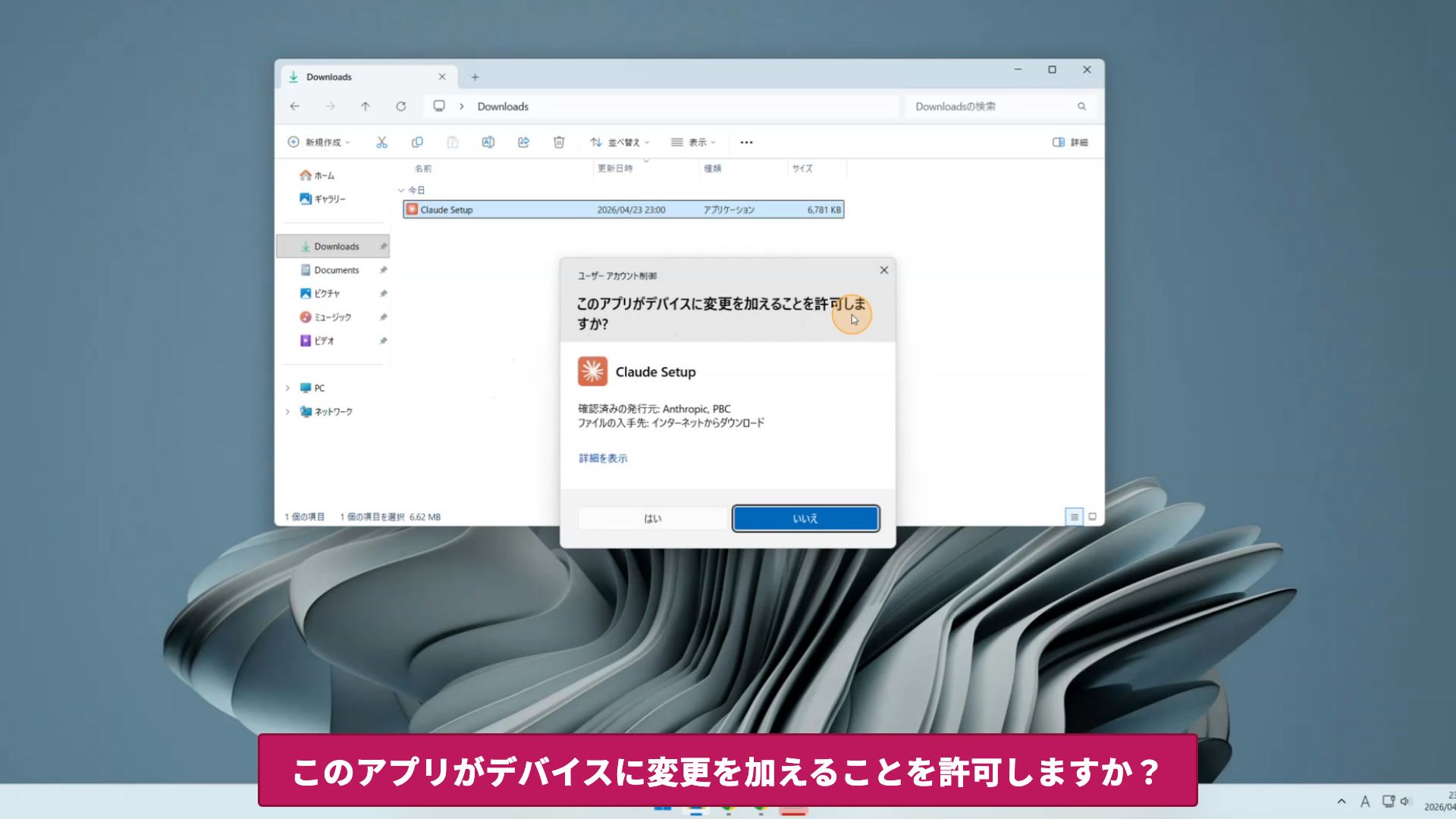Open network status in system tray

[1388, 801]
